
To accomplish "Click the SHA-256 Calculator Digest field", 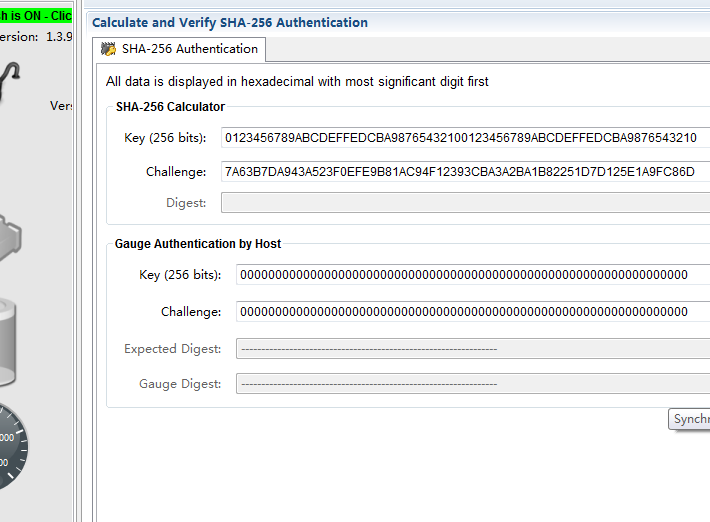I will pos(465,203).
